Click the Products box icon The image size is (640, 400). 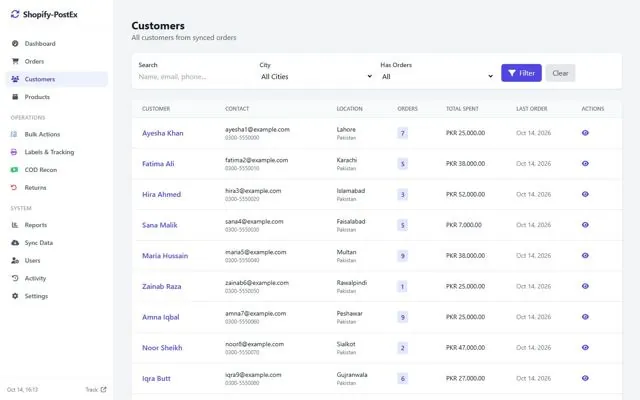(x=15, y=97)
